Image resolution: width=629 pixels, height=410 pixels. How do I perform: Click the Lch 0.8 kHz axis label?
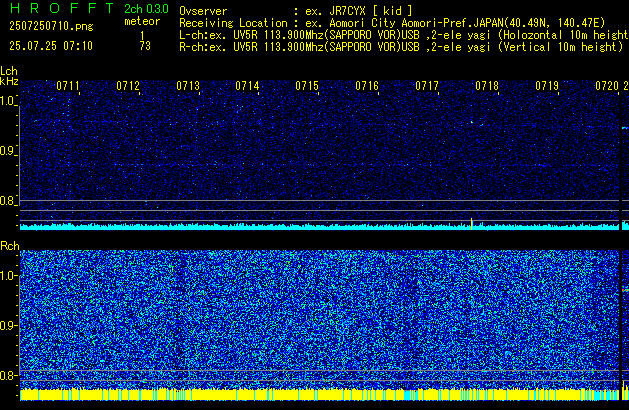[8, 201]
